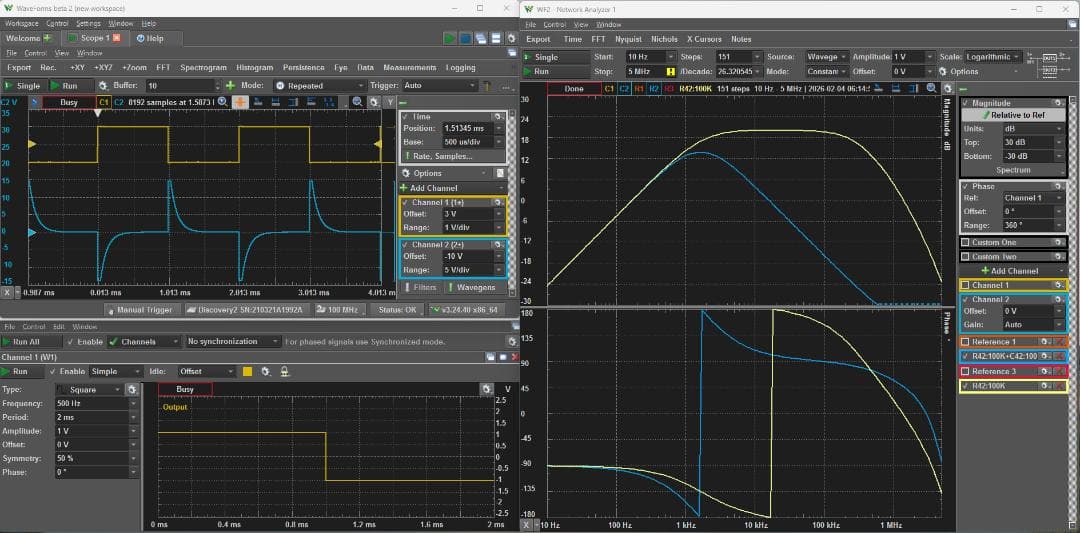Viewport: 1080px width, 533px height.
Task: Click the orange cursor icon in scope toolbar
Action: (241, 102)
